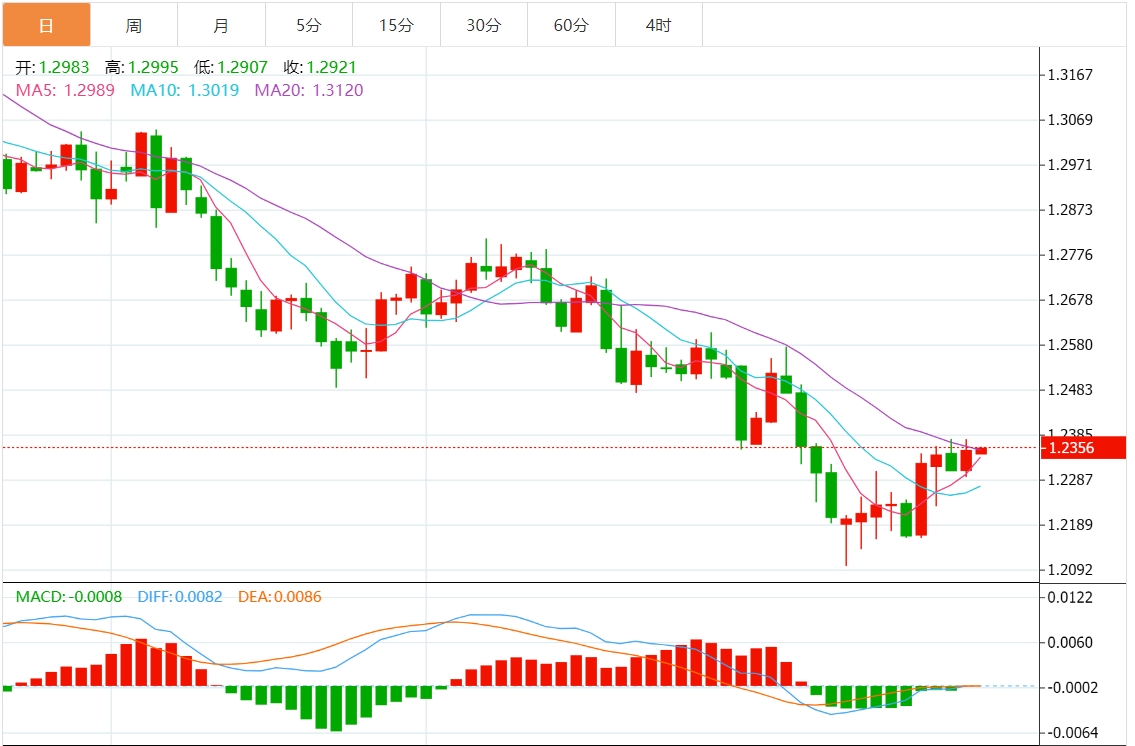Switch to the 月 monthly tab
The height and width of the screenshot is (746, 1135).
tap(221, 25)
